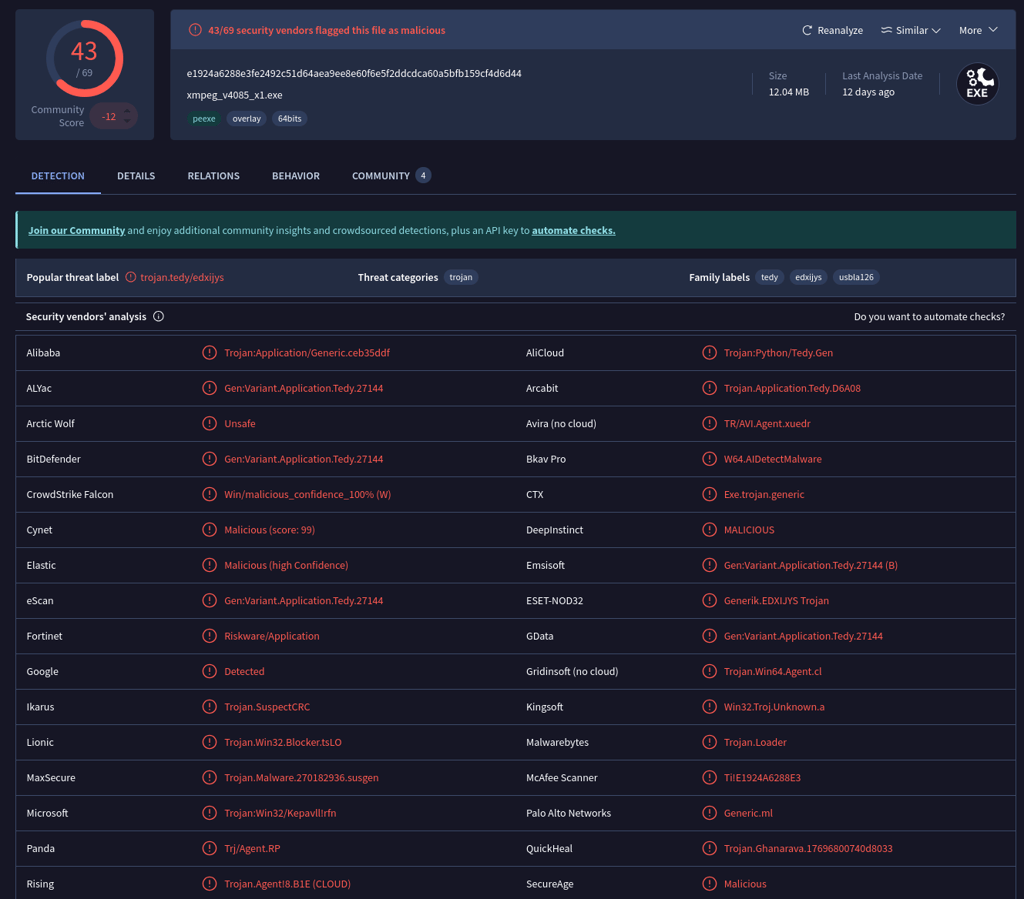Viewport: 1024px width, 899px height.
Task: Click the 43/69 detection score gauge
Action: tap(84, 59)
